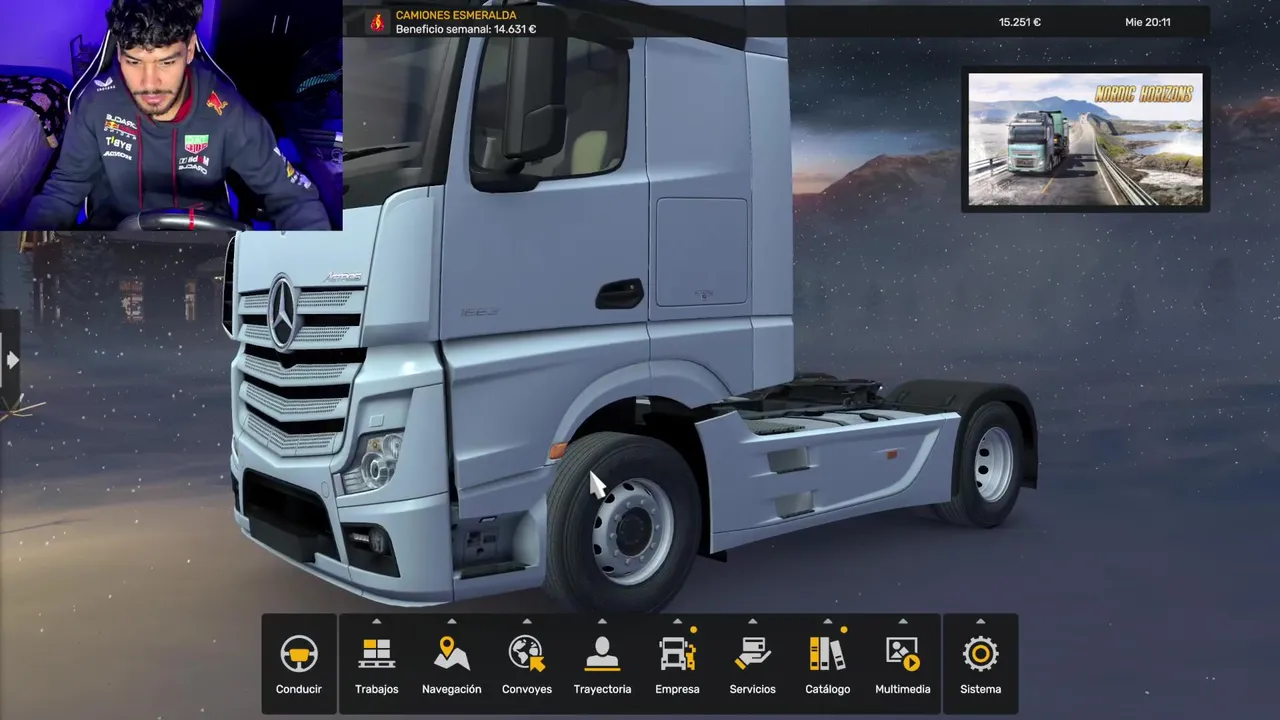1280x720 pixels.
Task: Expand the Trabajos submenu arrow
Action: pyautogui.click(x=377, y=621)
